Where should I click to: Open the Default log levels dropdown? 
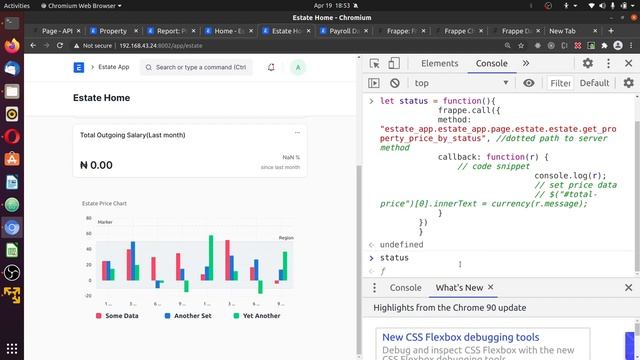pyautogui.click(x=594, y=83)
